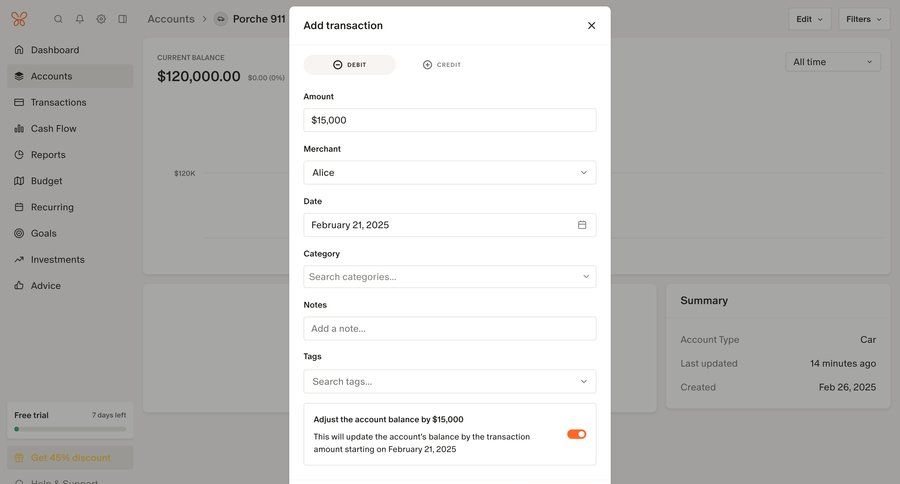
Task: Open notifications bell icon
Action: pyautogui.click(x=80, y=19)
